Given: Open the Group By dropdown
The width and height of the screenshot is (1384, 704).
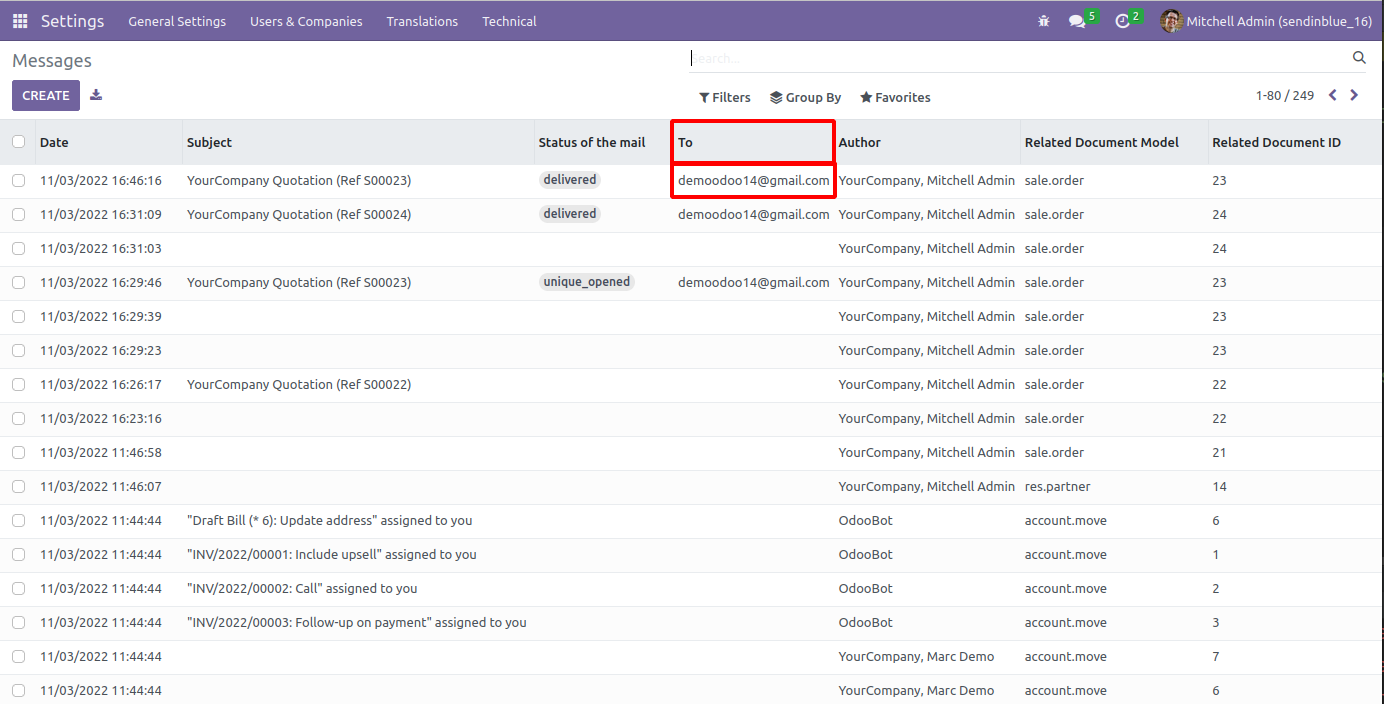Looking at the screenshot, I should pos(805,98).
